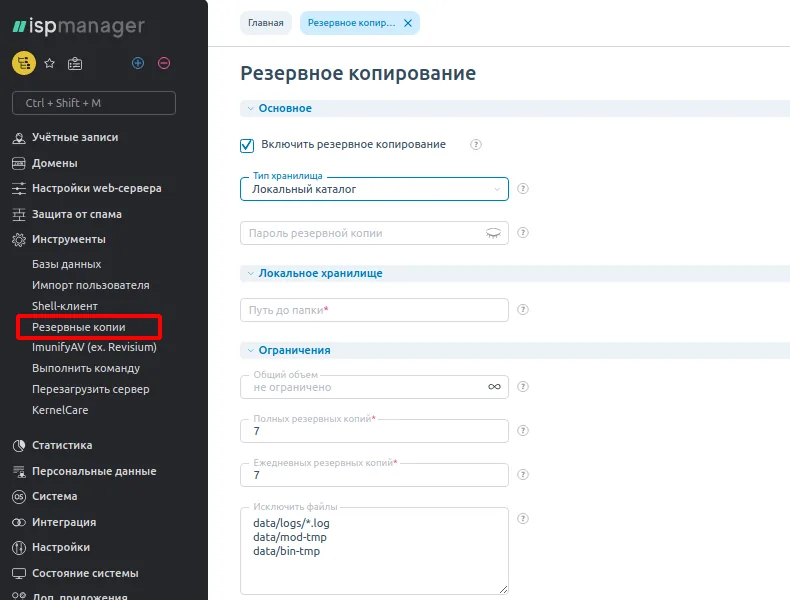The height and width of the screenshot is (600, 790).
Task: Click Учётные записи user icon
Action: (19, 138)
